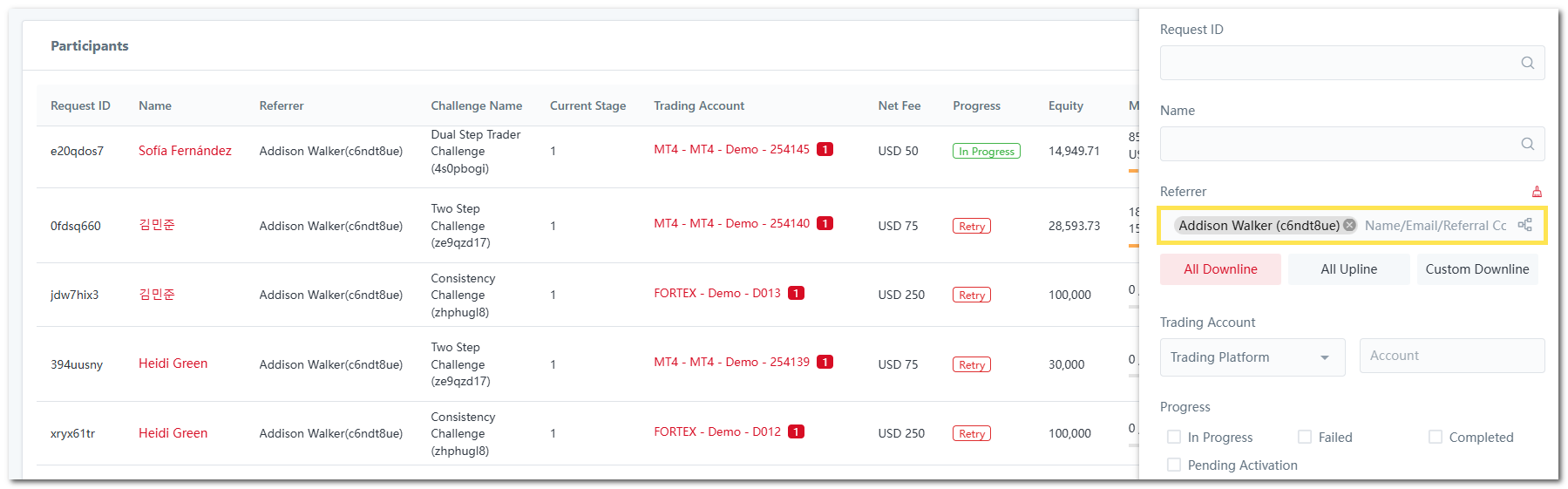Click red badge next to FORTEX Demo D012
The height and width of the screenshot is (489, 1568).
796,432
